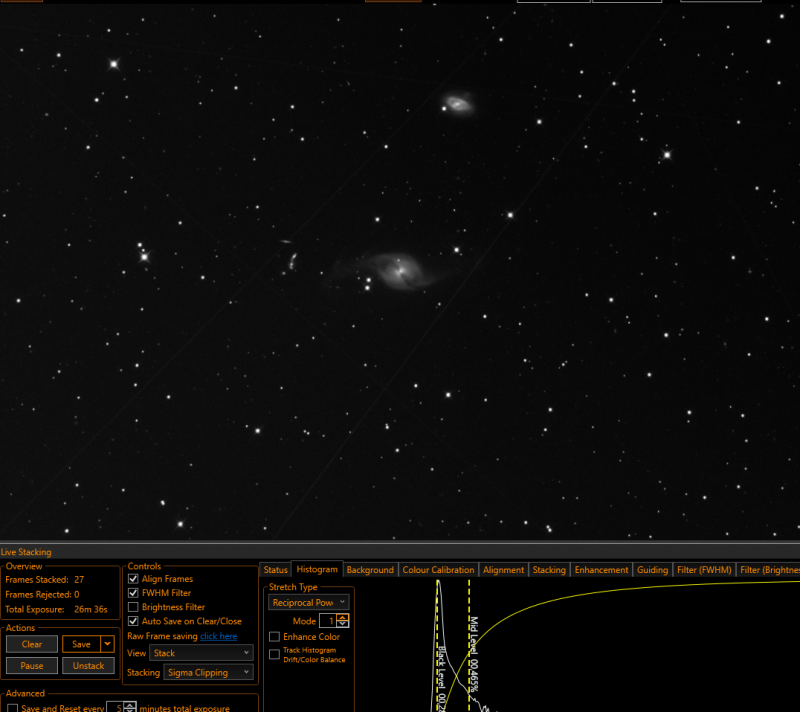Screen dimensions: 800x712
Task: Enable the Enhance Color option
Action: coord(274,637)
